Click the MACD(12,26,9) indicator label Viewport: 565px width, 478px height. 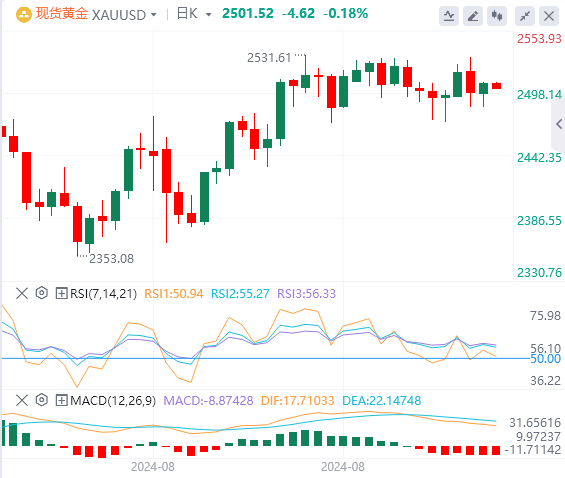coord(113,401)
